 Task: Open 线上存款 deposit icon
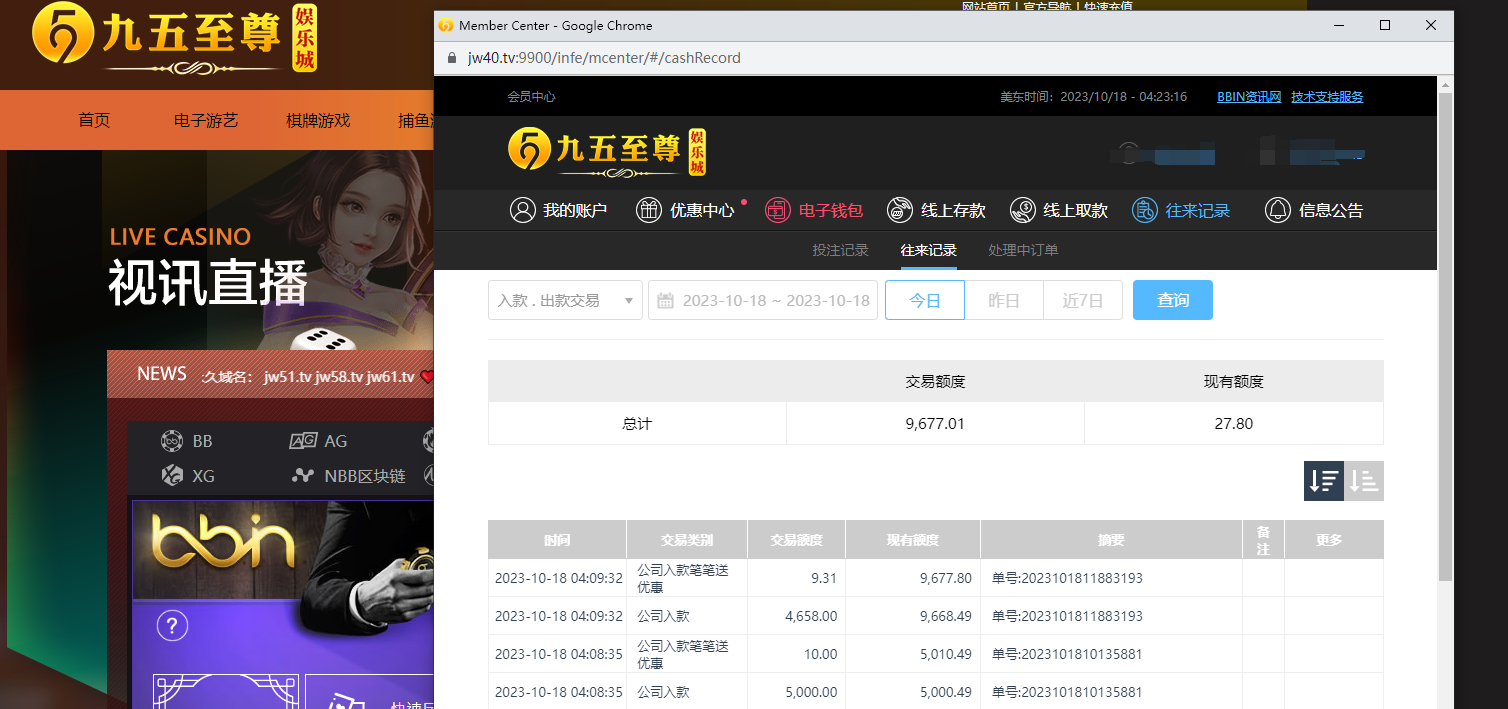pos(900,210)
